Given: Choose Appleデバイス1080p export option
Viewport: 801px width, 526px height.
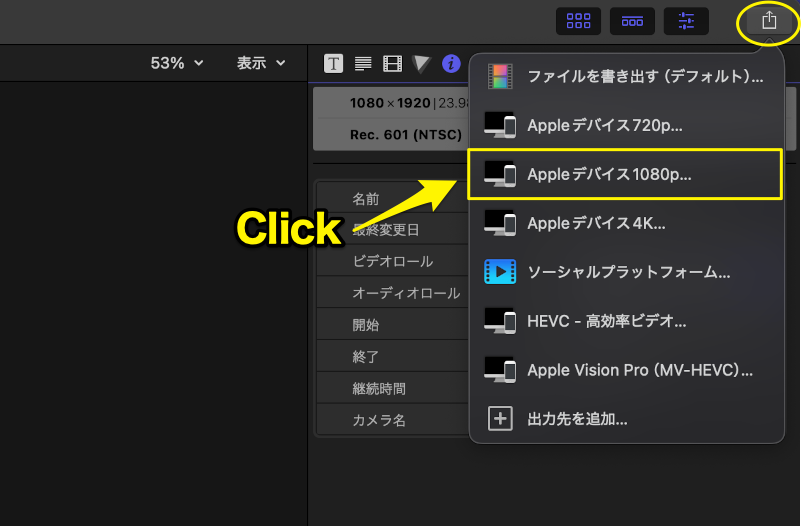Looking at the screenshot, I should pyautogui.click(x=626, y=174).
